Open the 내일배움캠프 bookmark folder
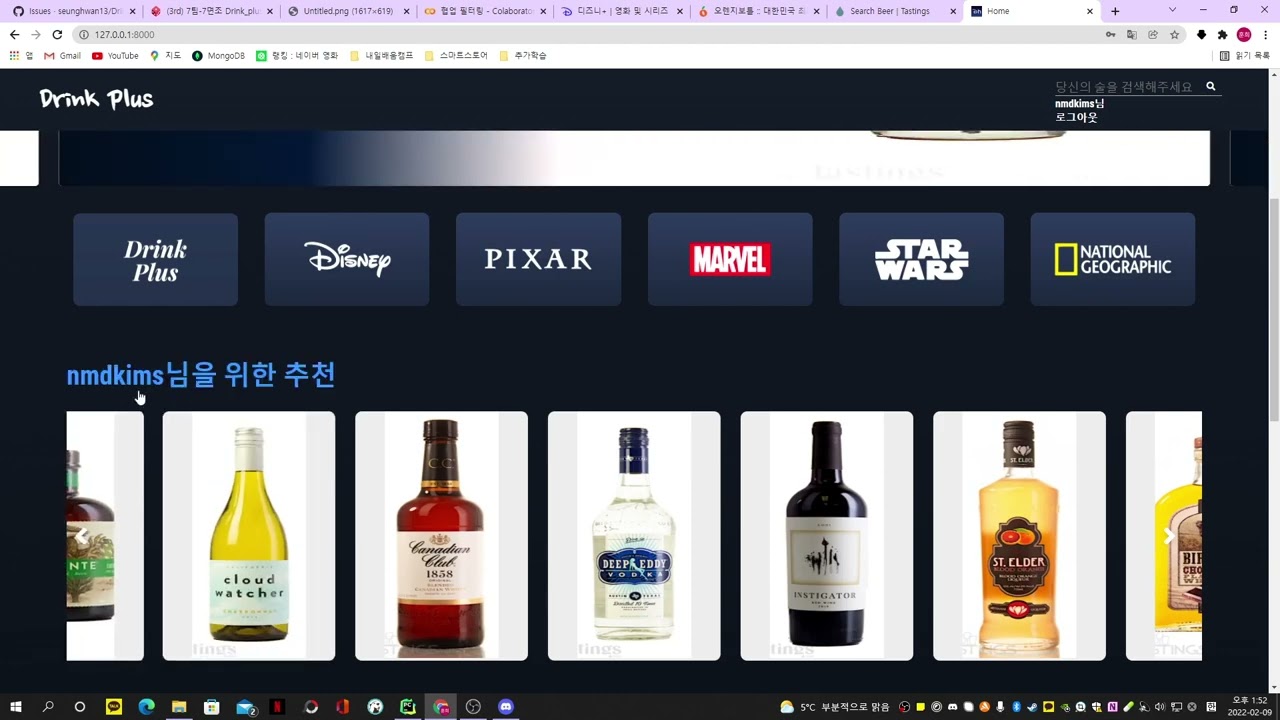This screenshot has width=1280, height=720. pos(381,56)
